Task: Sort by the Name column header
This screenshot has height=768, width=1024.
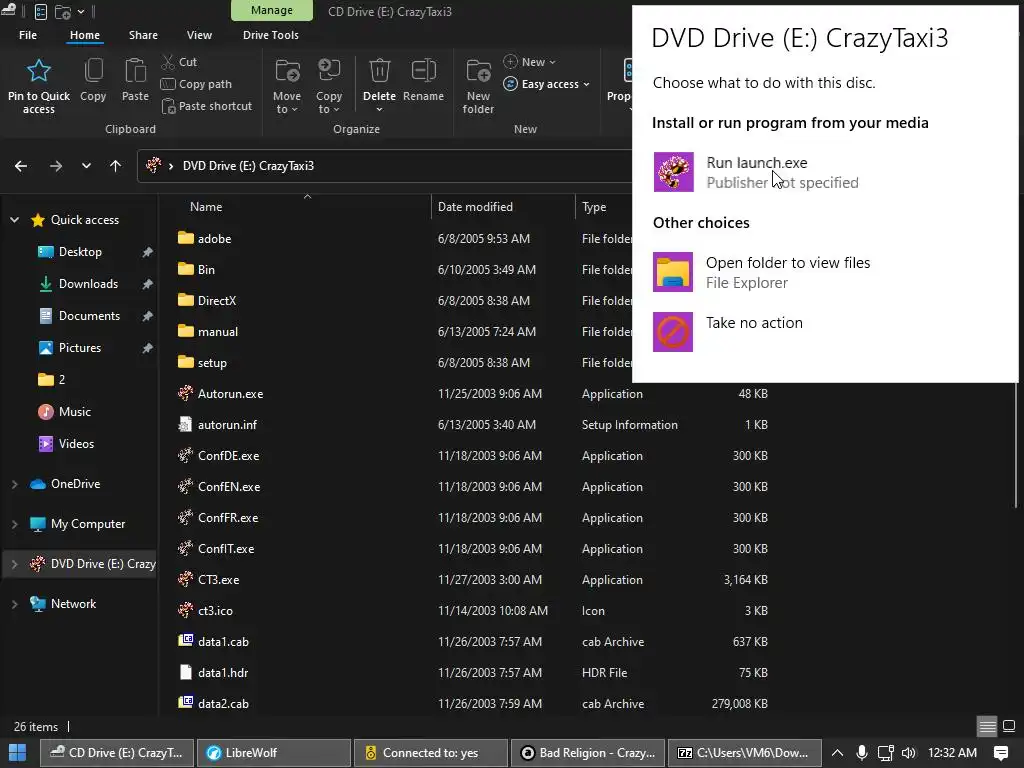Action: point(206,207)
